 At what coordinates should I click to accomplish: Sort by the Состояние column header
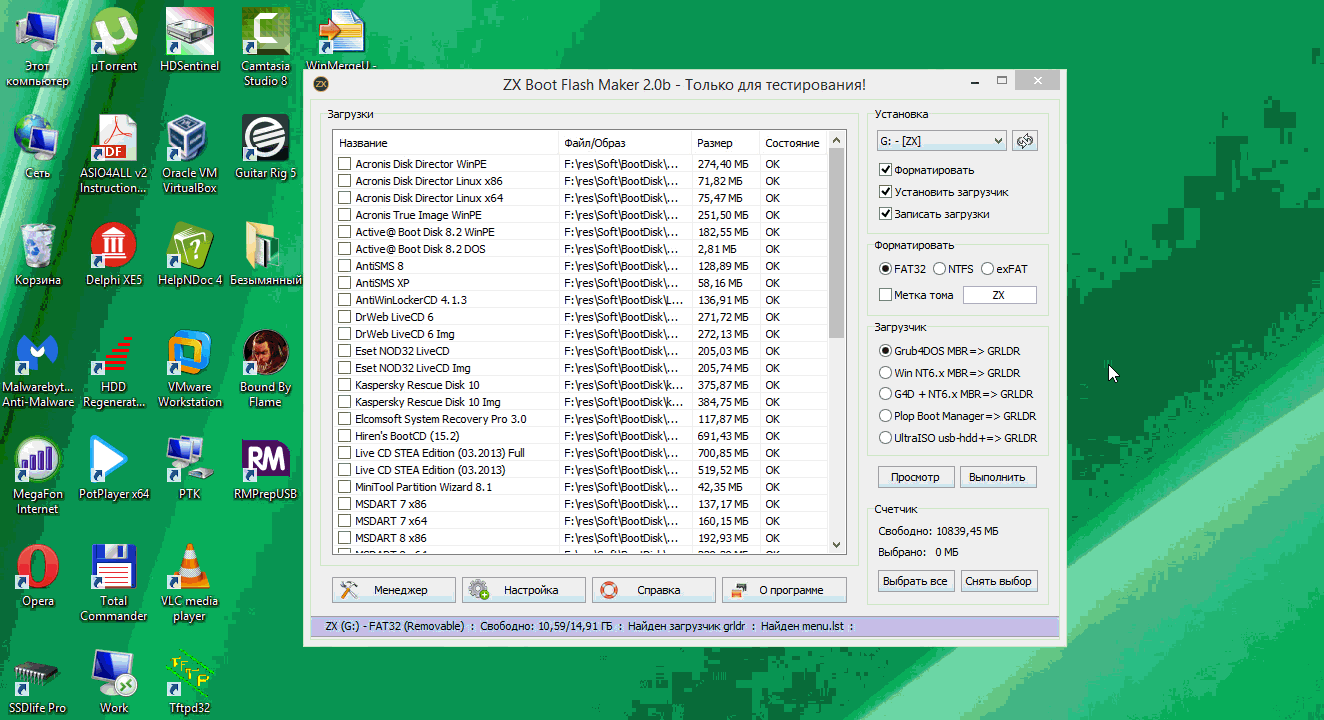click(x=794, y=143)
